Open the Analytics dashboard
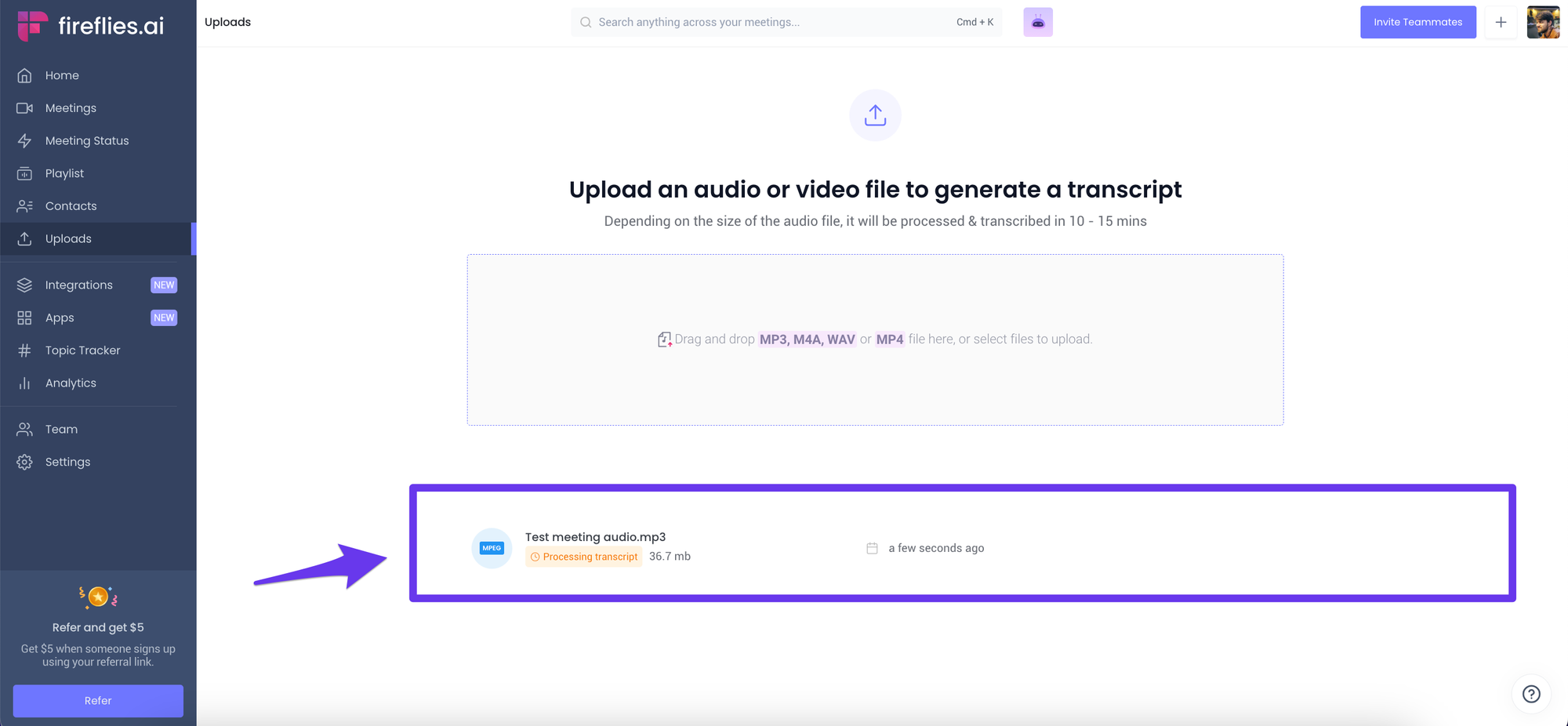Viewport: 1568px width, 726px height. tap(71, 383)
